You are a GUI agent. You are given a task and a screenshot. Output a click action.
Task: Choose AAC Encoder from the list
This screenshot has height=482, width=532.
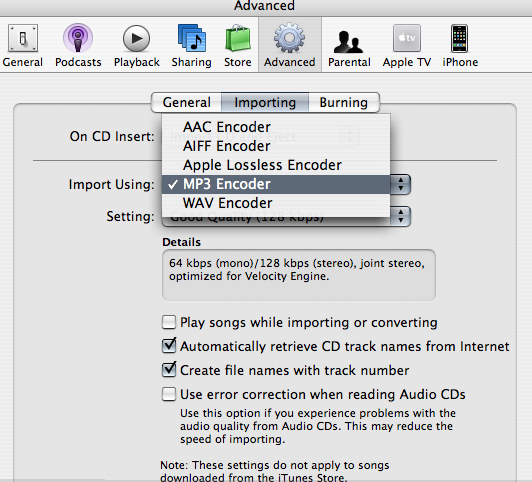point(276,127)
